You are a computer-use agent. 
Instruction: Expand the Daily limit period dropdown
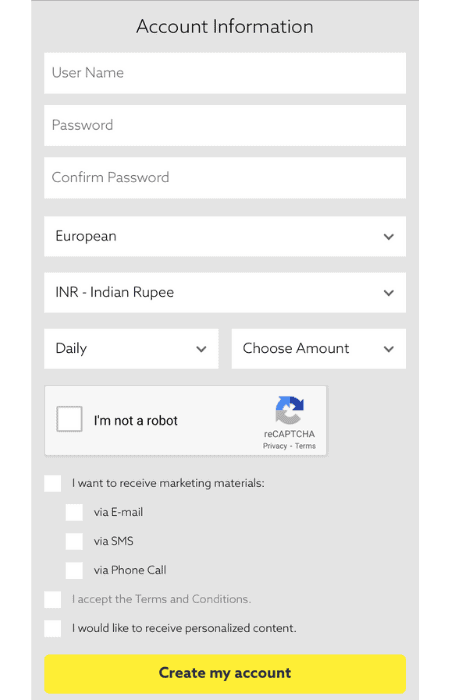tap(131, 349)
